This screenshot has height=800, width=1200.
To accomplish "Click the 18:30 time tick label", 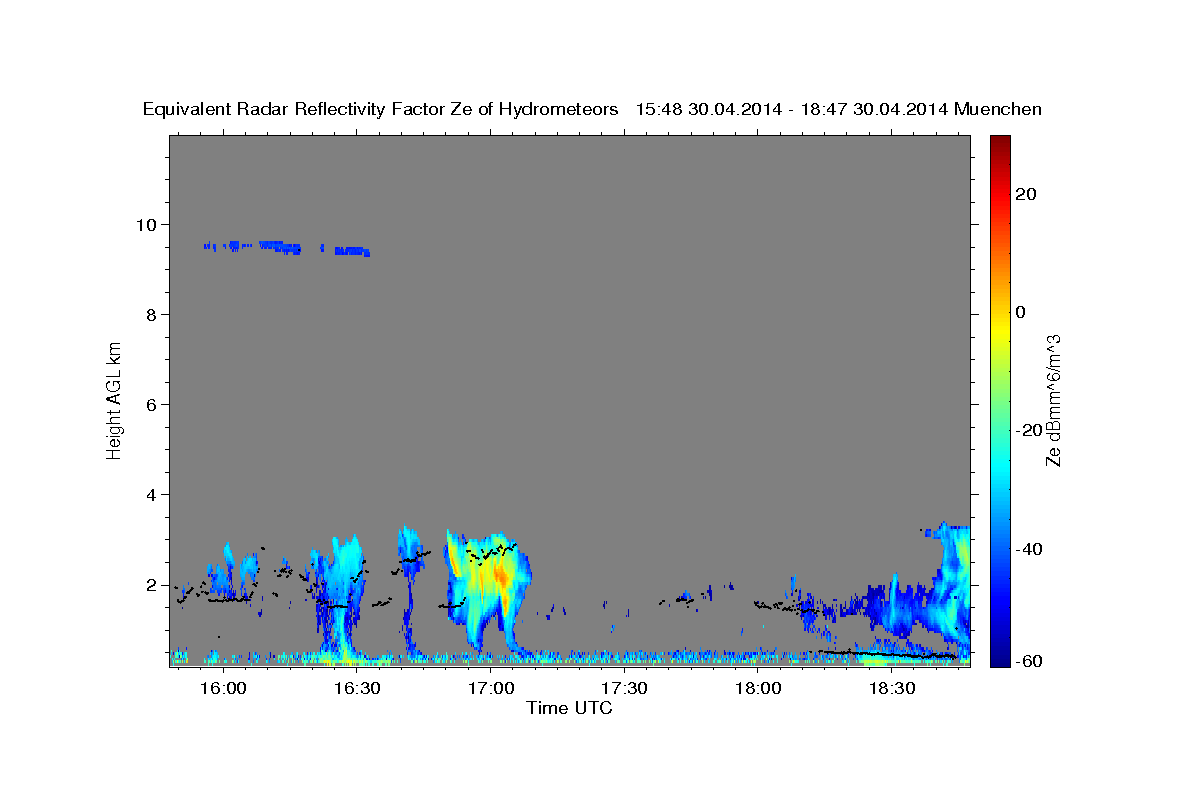I will [x=893, y=688].
